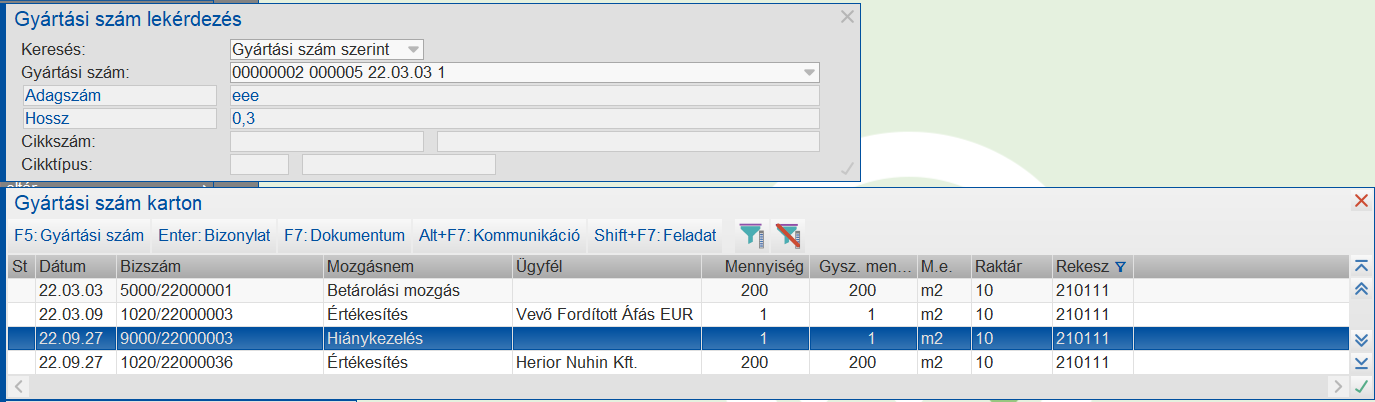Click the filter icon in Rekesz column header
This screenshot has height=402, width=1375.
(1120, 267)
